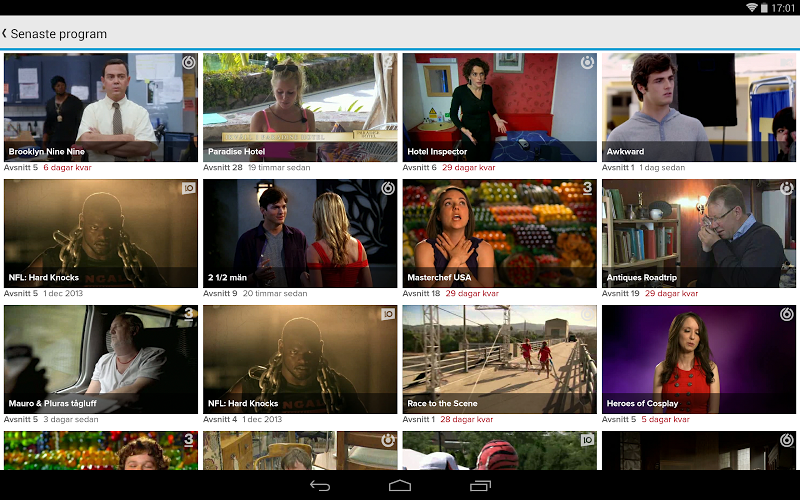Image resolution: width=800 pixels, height=500 pixels.
Task: Tap the Android recent apps button
Action: click(480, 486)
